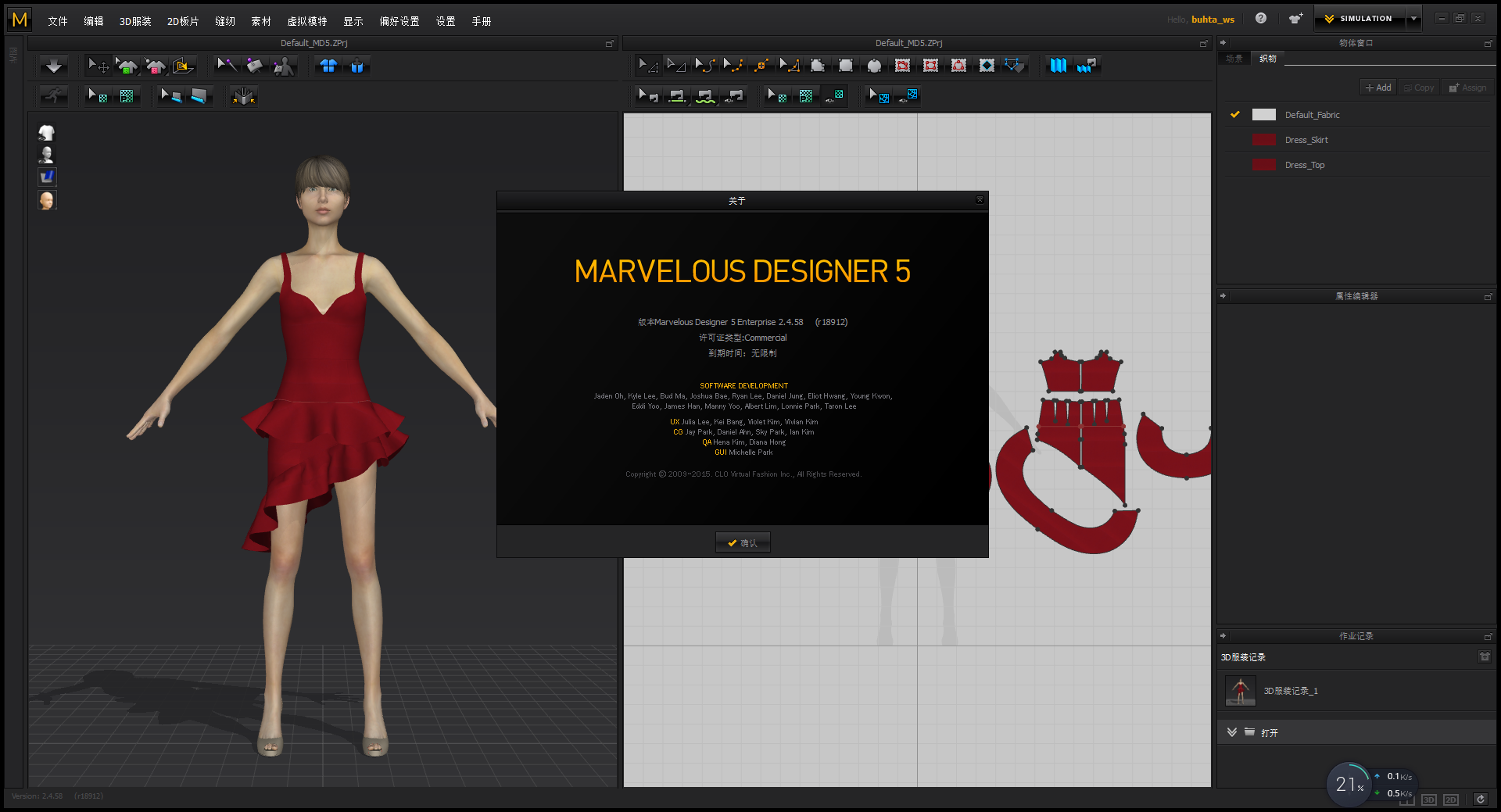The height and width of the screenshot is (812, 1501).
Task: Select the Show Woman avatar icon
Action: (47, 154)
